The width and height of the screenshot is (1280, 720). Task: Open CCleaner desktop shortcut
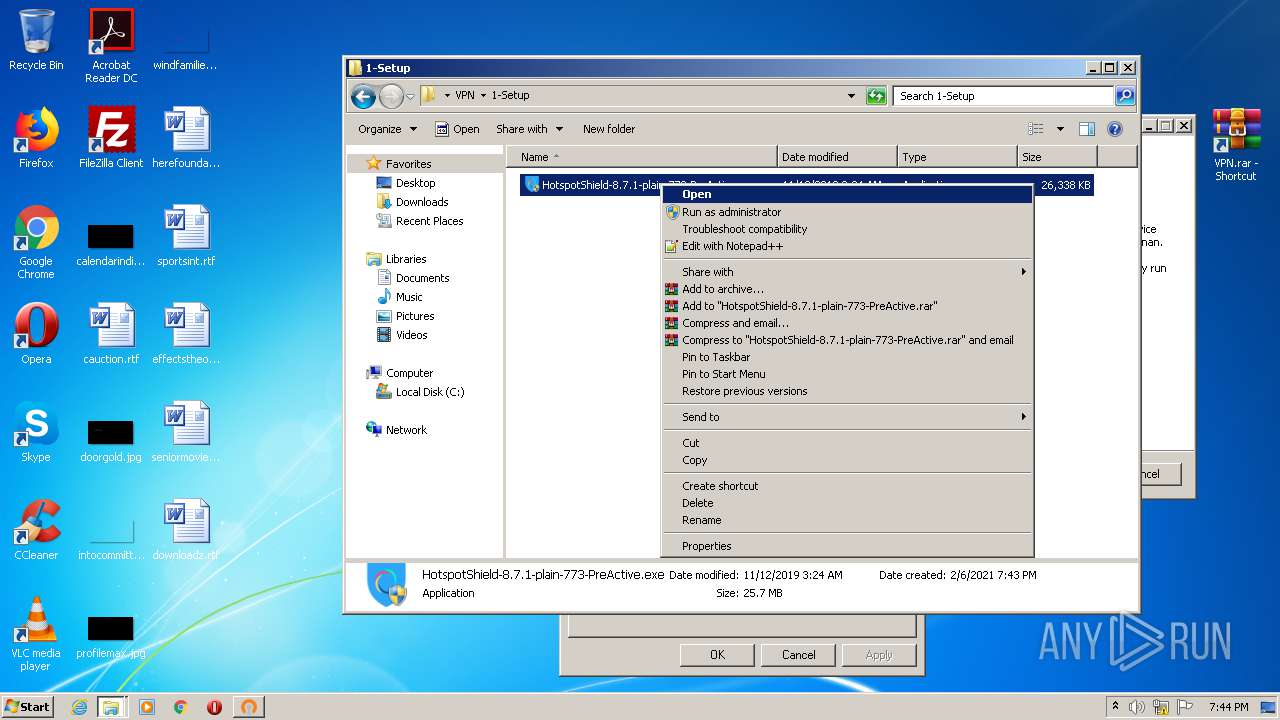coord(36,530)
